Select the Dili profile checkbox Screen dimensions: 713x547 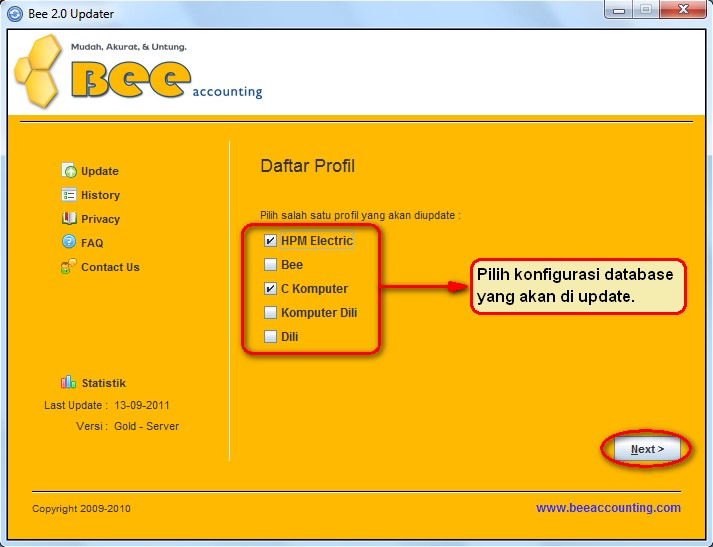coord(270,337)
